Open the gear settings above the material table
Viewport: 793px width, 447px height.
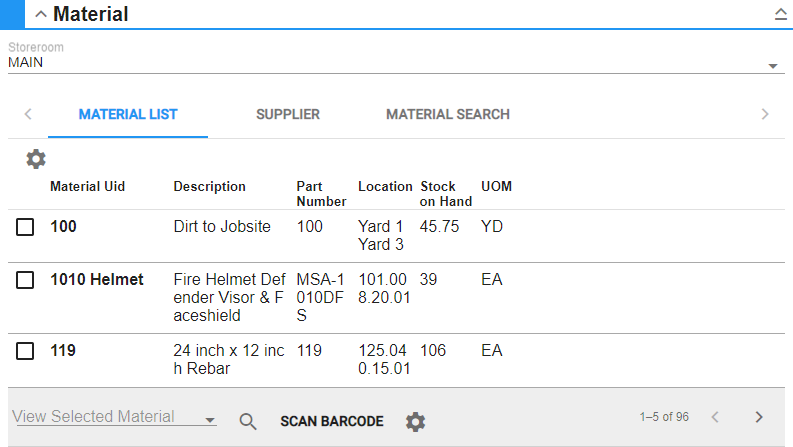(36, 159)
